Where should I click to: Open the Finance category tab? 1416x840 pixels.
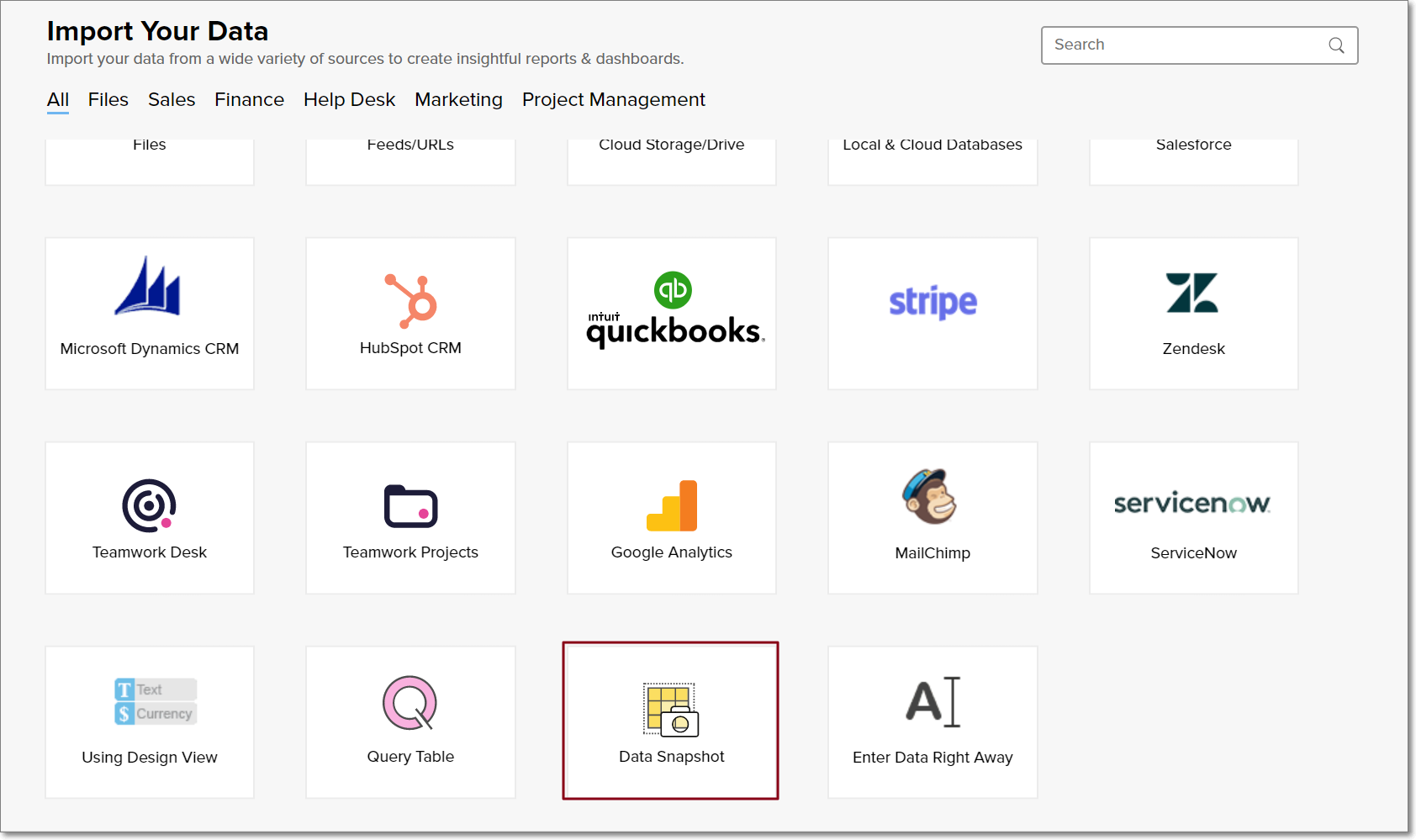(x=249, y=99)
